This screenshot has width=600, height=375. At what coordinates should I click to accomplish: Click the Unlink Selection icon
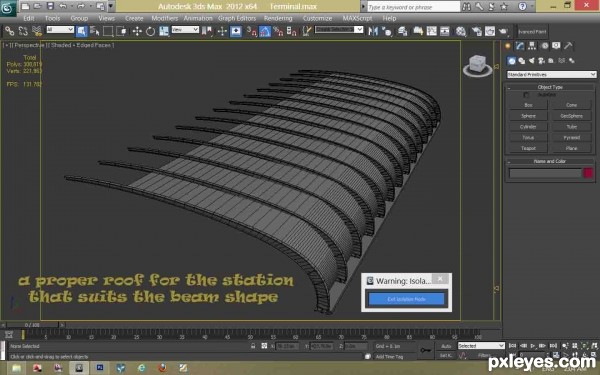[x=23, y=31]
